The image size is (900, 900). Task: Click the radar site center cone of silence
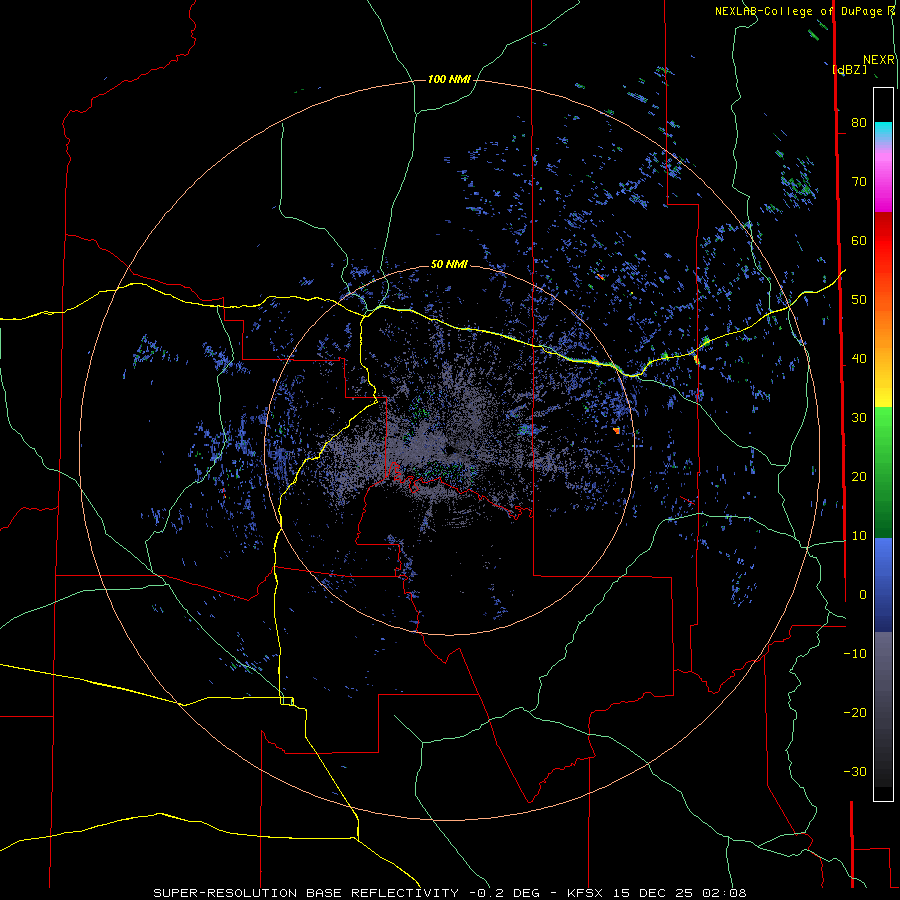(x=449, y=450)
